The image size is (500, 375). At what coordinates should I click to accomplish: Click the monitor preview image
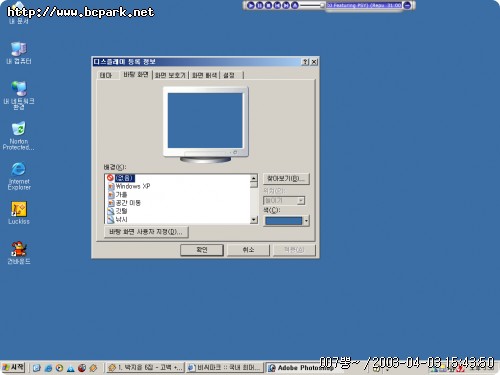click(205, 124)
